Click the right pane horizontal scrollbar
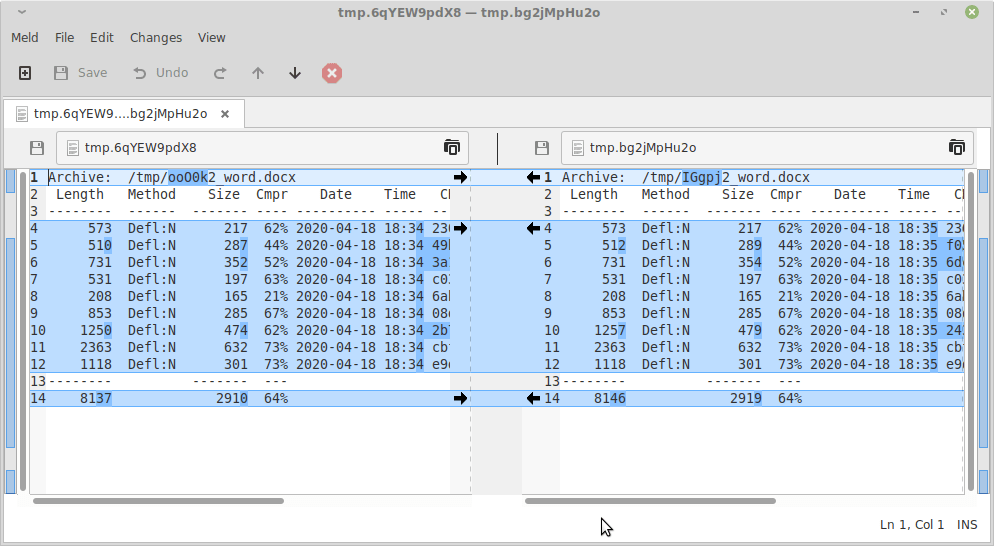Screen dimensions: 994x546 tap(650, 501)
